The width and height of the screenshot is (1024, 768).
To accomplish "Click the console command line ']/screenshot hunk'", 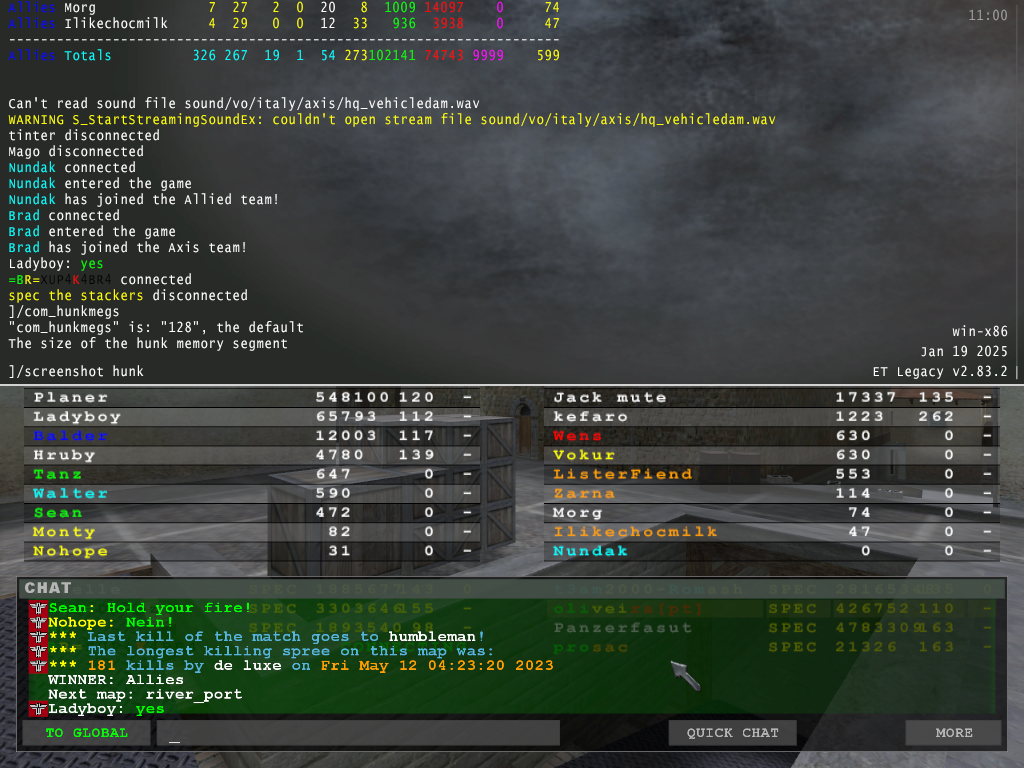I will pos(76,372).
